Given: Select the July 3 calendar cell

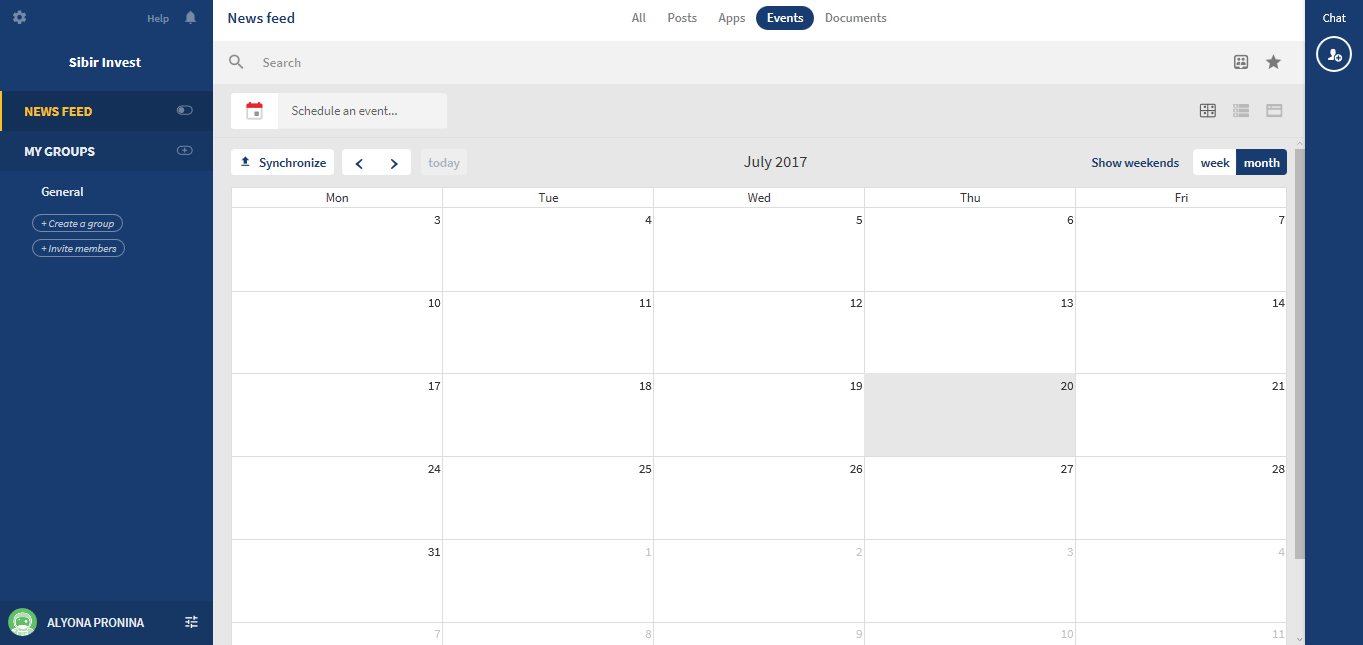Looking at the screenshot, I should (x=337, y=249).
